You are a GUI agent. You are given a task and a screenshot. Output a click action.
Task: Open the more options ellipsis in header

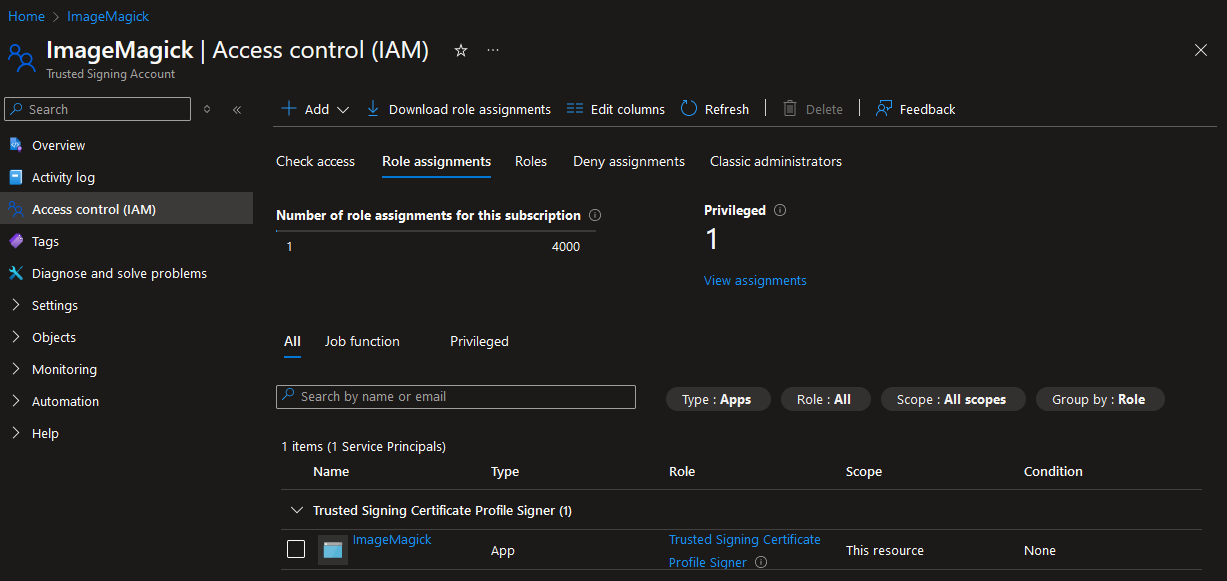point(493,50)
